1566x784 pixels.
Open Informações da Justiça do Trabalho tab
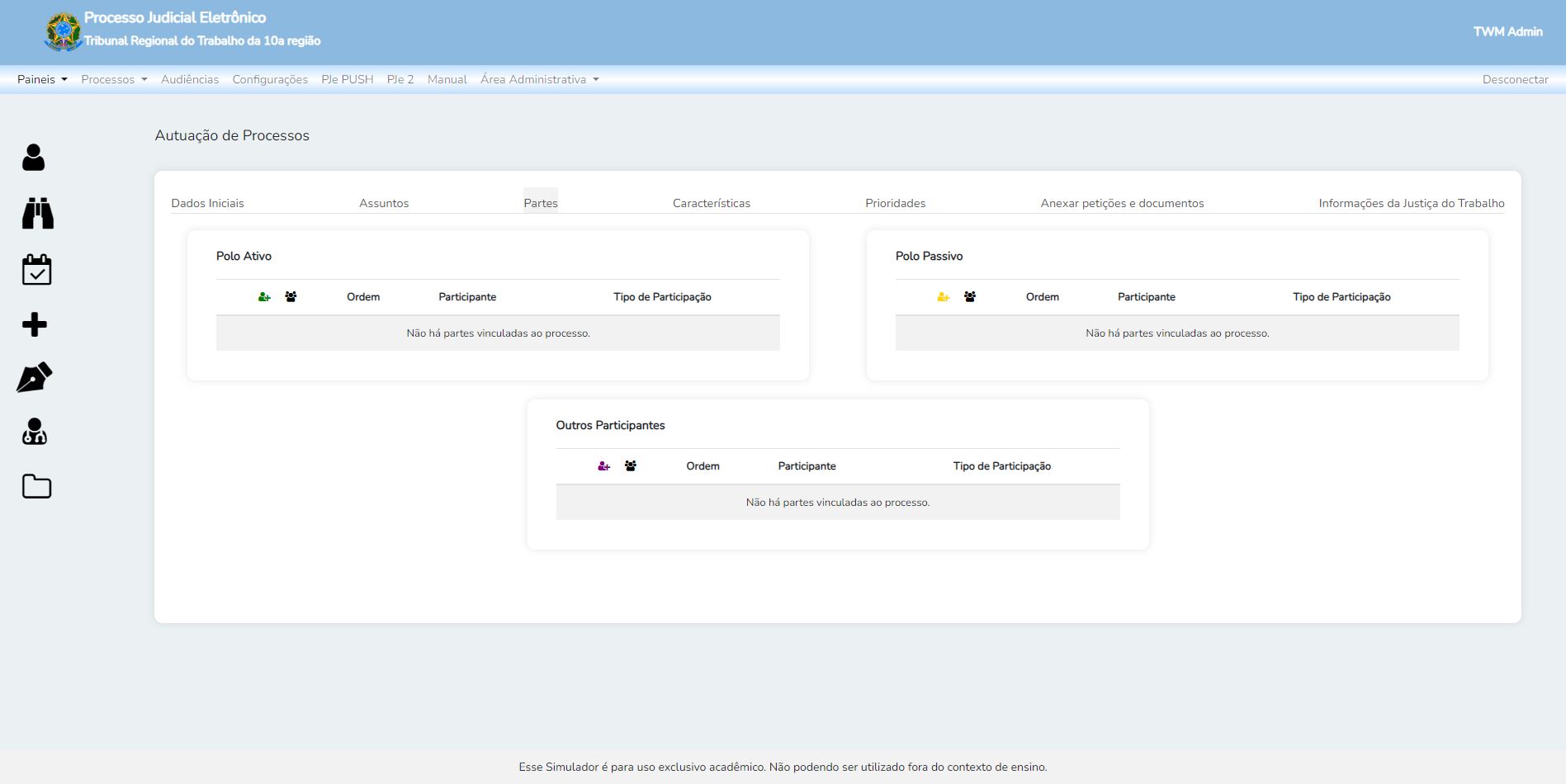point(1412,203)
